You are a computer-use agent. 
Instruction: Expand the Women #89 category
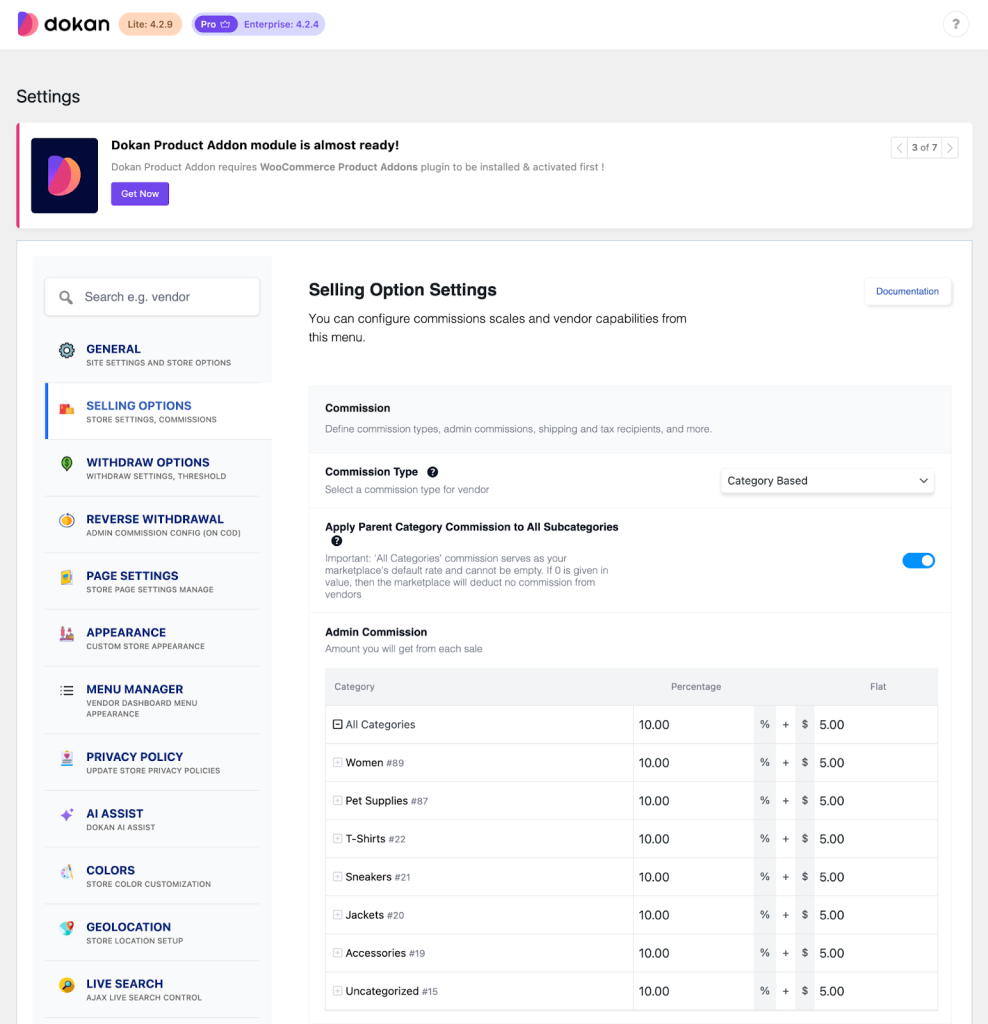(338, 762)
